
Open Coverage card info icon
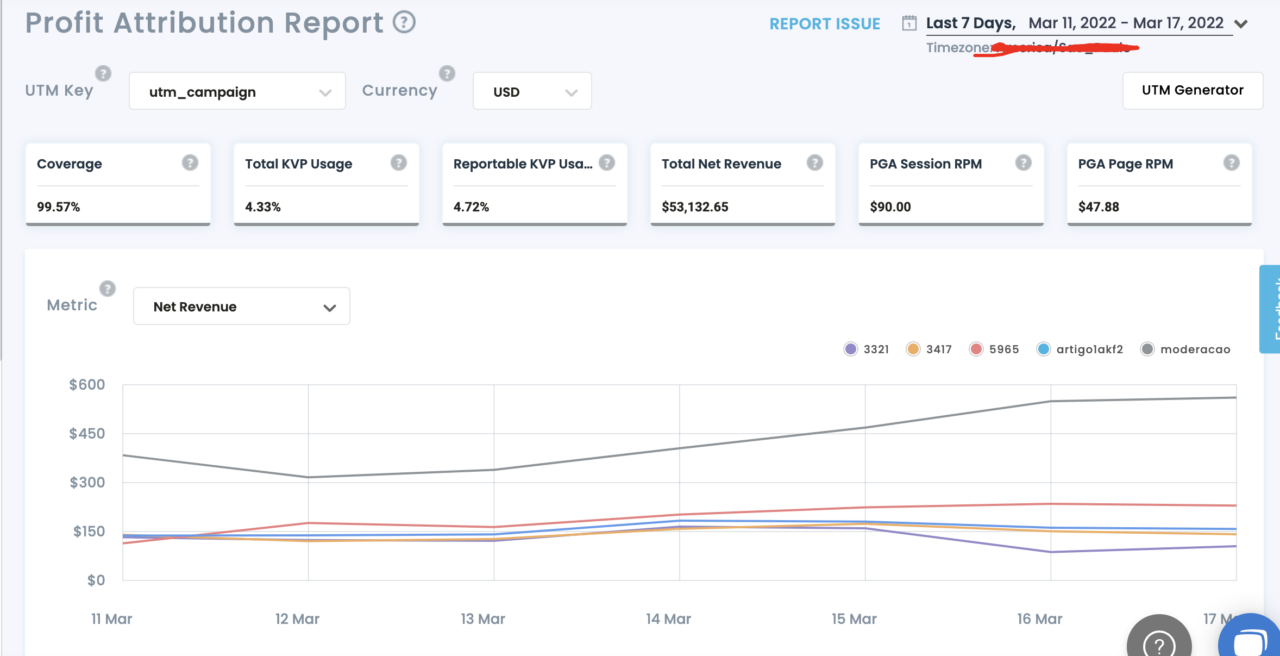click(x=190, y=163)
